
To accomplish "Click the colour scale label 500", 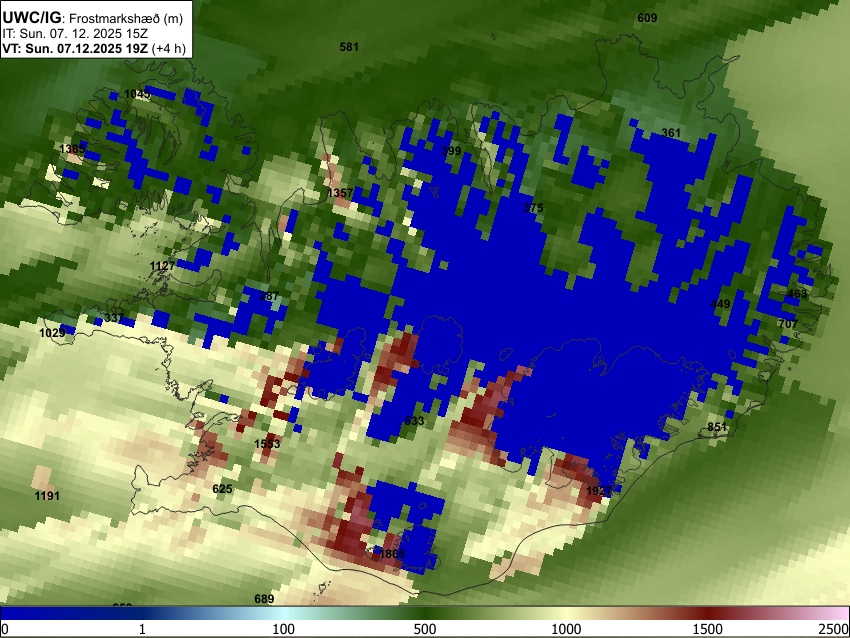I will [x=425, y=629].
